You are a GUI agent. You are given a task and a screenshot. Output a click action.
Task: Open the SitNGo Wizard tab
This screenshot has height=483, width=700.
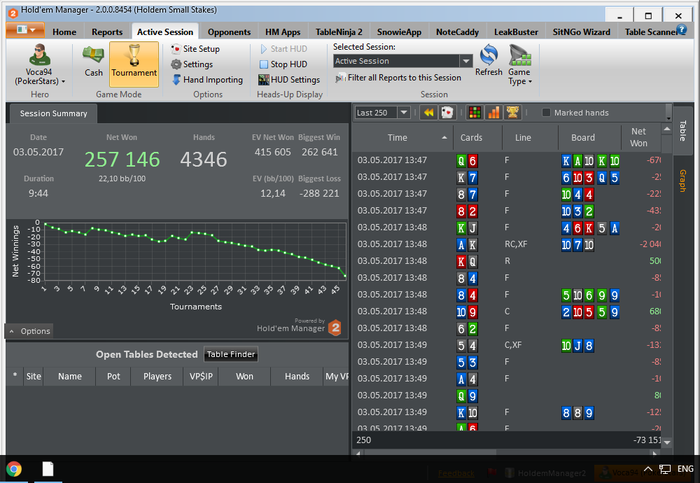point(581,32)
